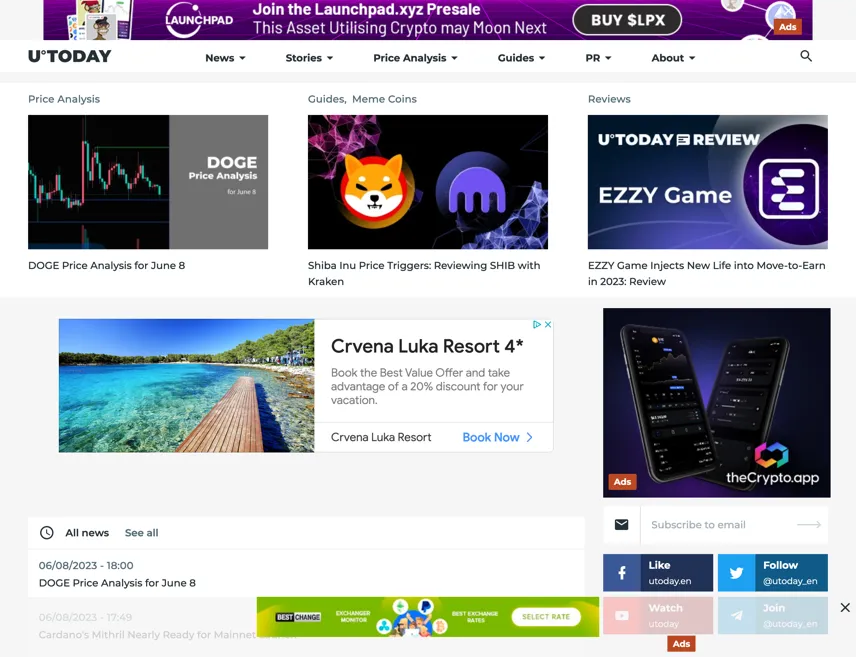Click the Telegram icon on Join button

click(736, 615)
